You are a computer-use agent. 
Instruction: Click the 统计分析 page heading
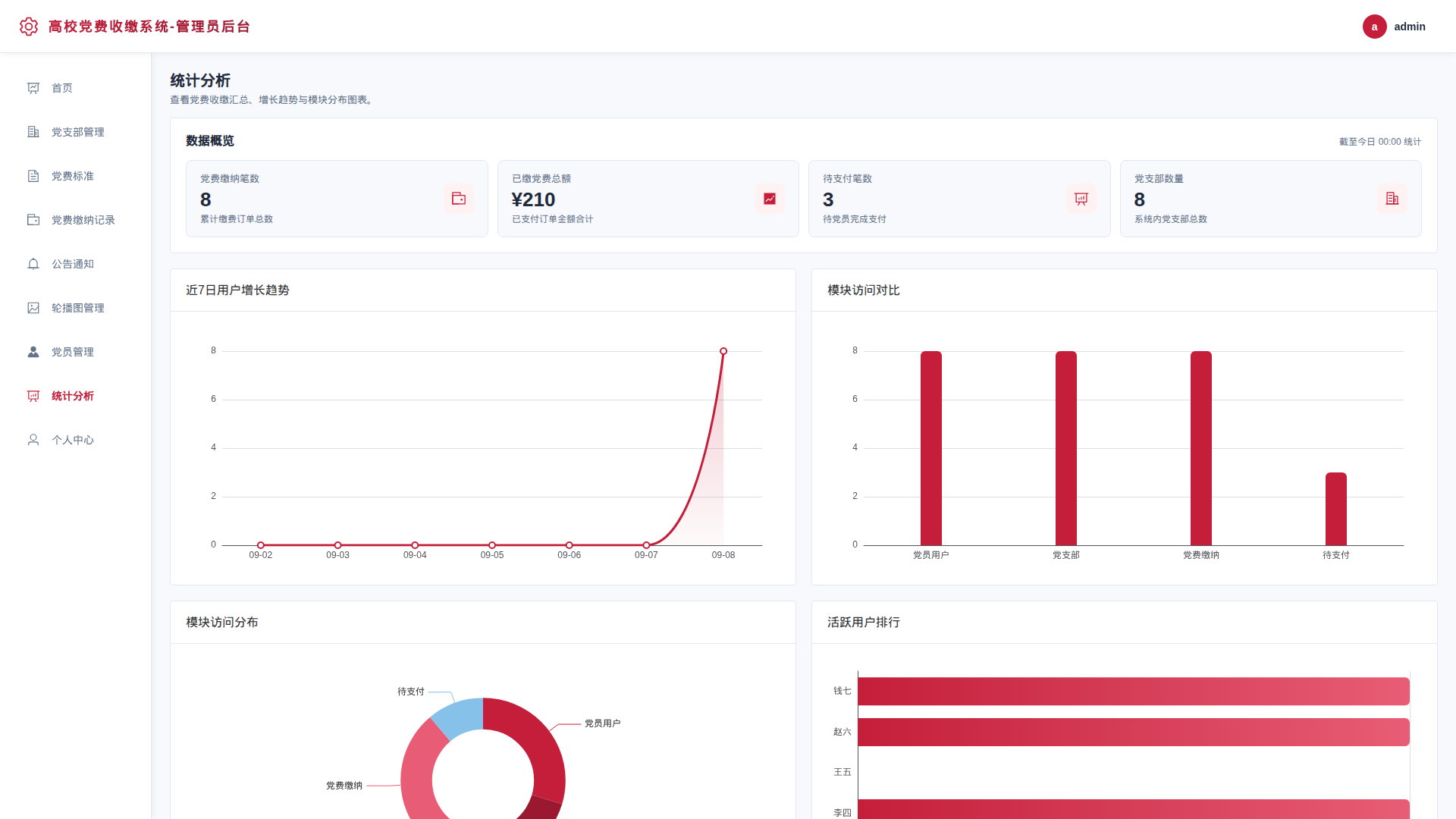click(x=200, y=80)
